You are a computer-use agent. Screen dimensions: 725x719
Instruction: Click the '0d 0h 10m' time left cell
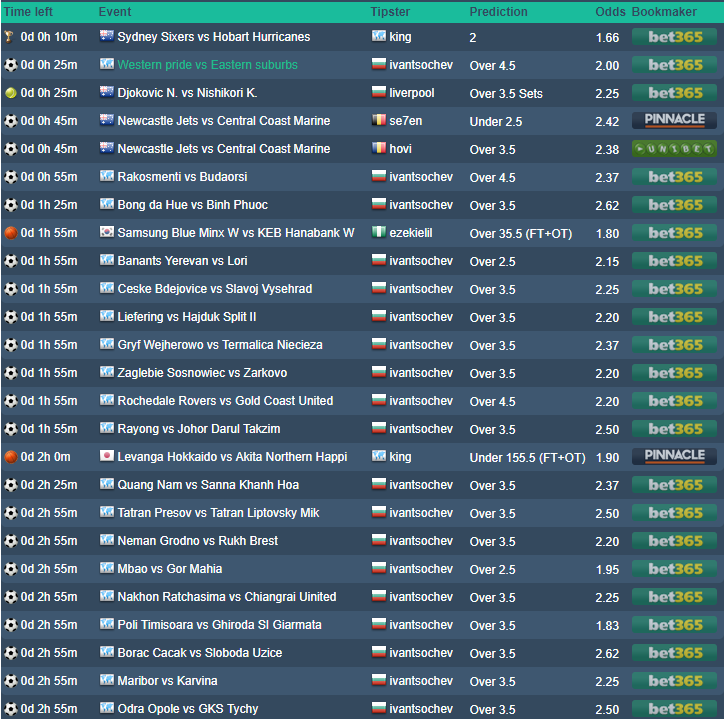point(49,37)
